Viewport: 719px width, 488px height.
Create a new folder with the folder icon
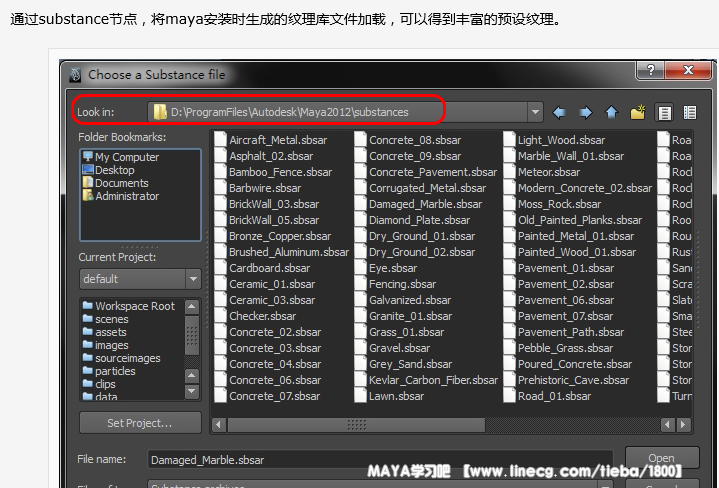click(x=638, y=112)
